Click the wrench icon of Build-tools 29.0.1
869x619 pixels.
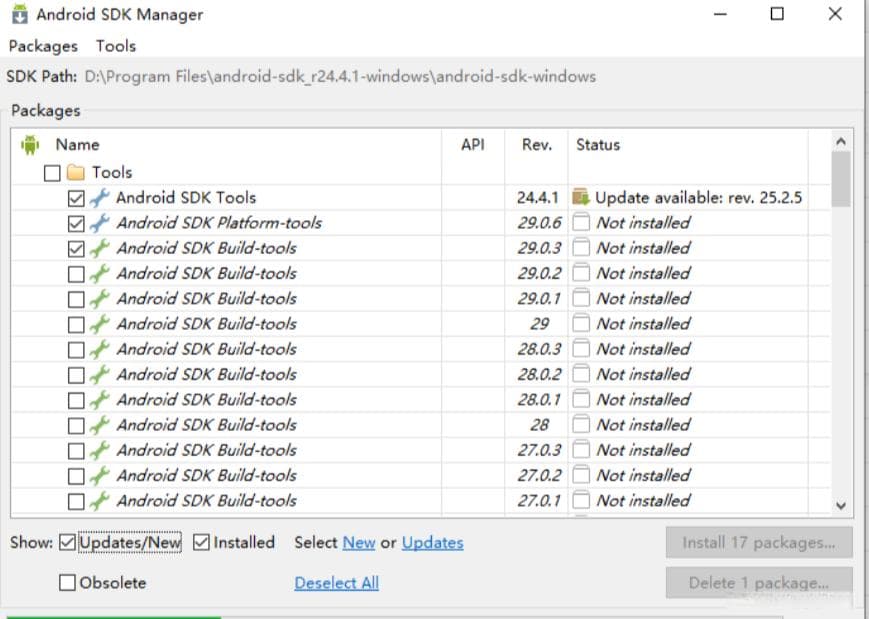(100, 299)
